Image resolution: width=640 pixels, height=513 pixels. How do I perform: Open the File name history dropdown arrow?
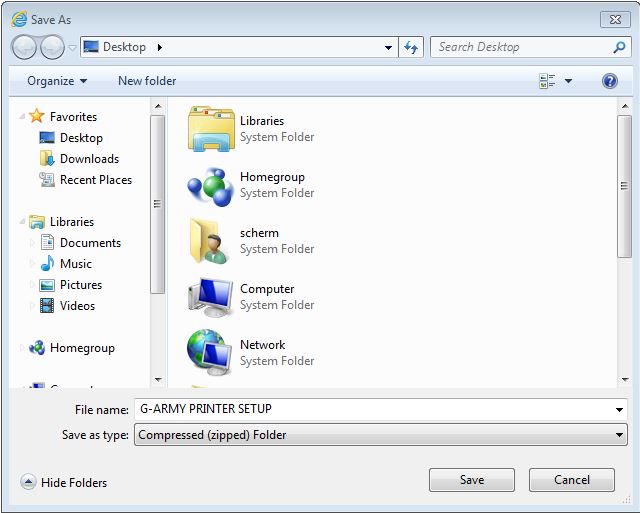pos(619,409)
